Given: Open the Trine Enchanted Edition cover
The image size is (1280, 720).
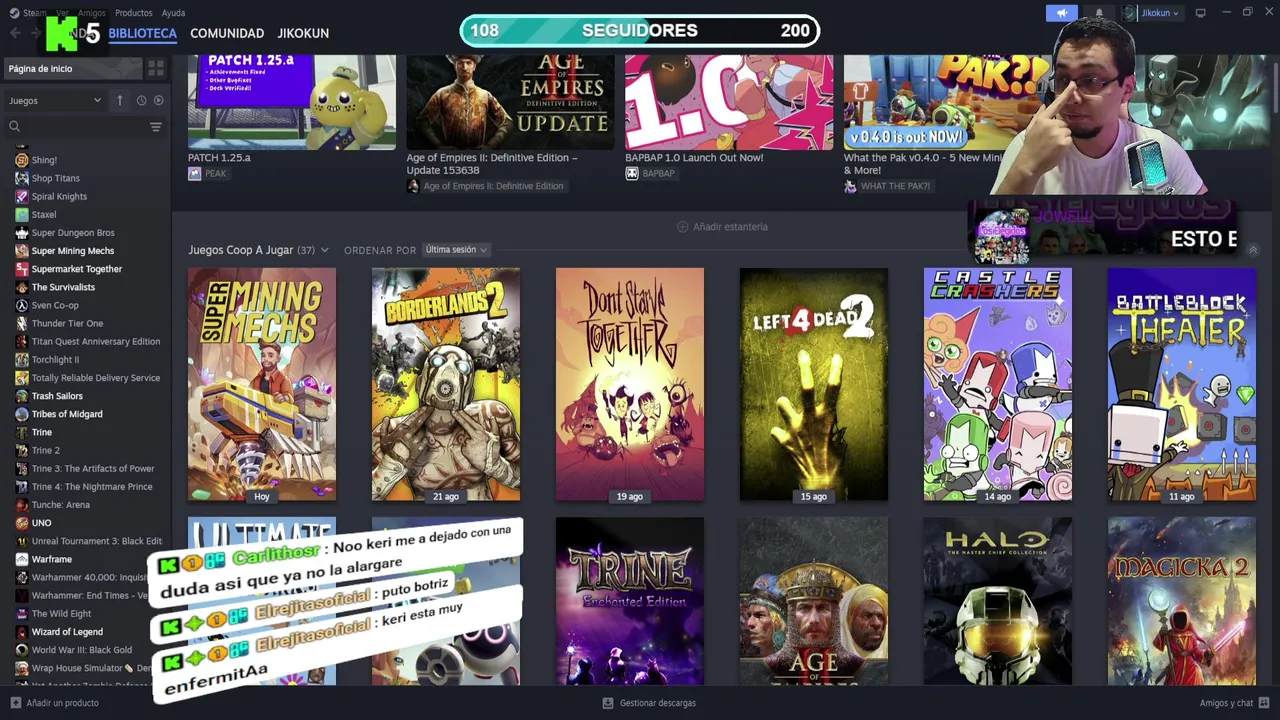Looking at the screenshot, I should tap(630, 601).
